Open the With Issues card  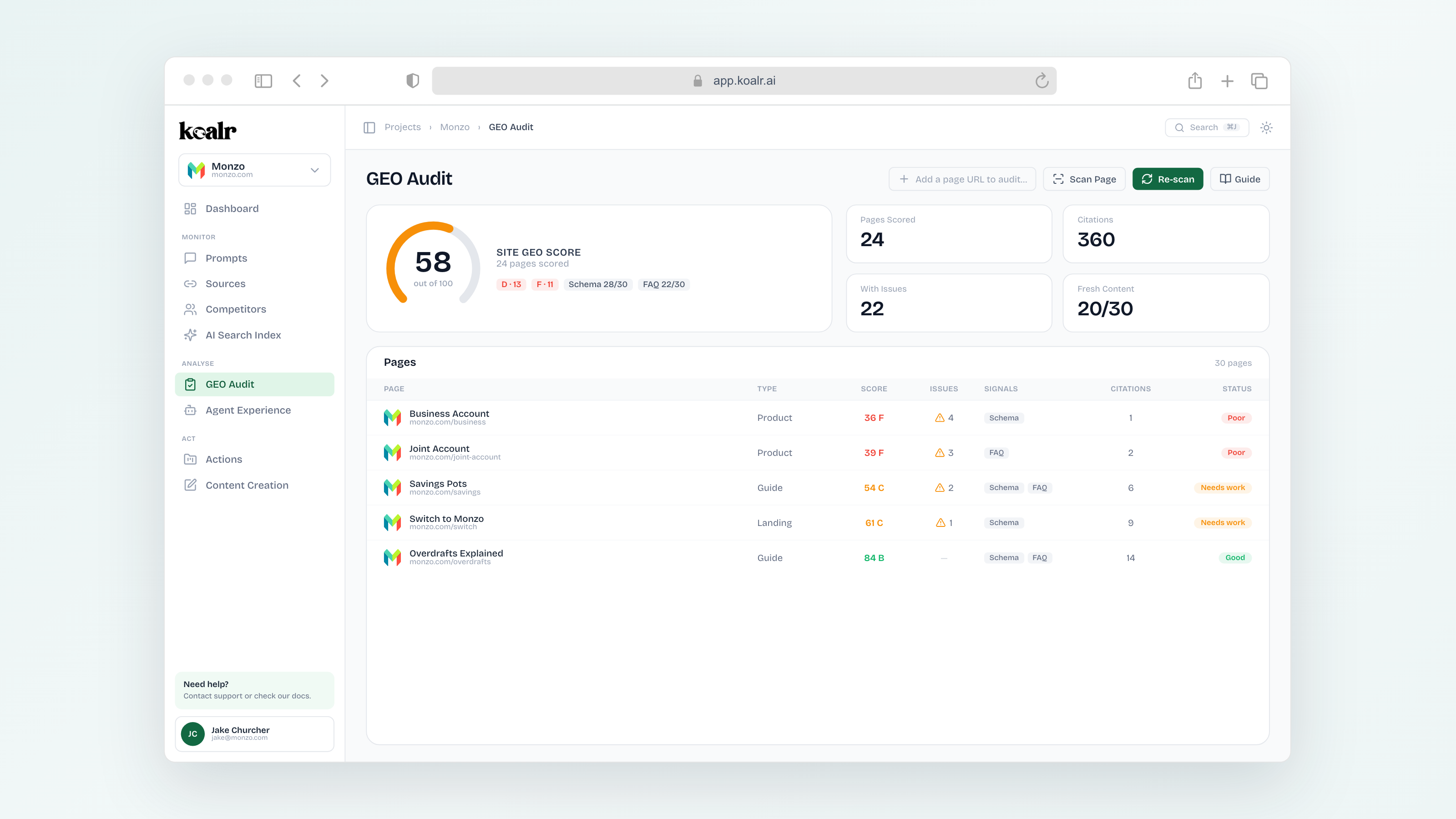949,303
